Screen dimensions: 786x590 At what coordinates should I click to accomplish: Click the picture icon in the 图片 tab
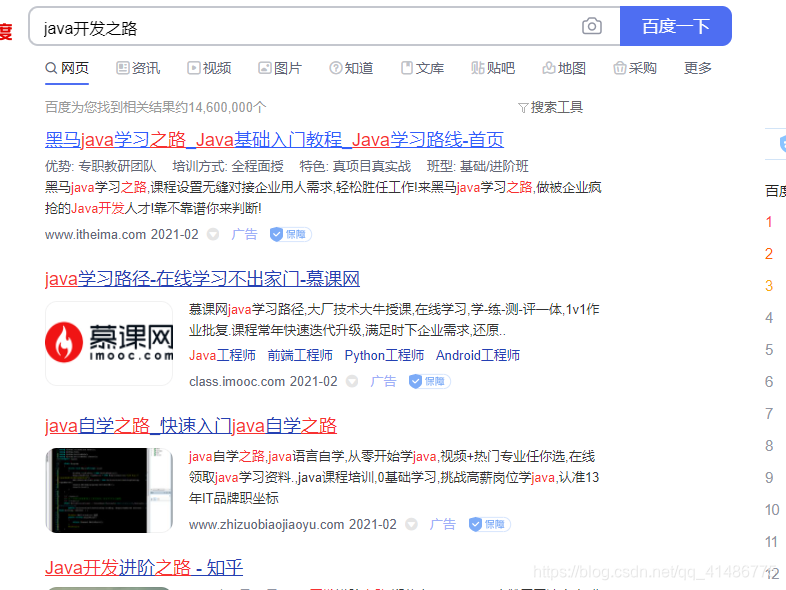click(265, 68)
